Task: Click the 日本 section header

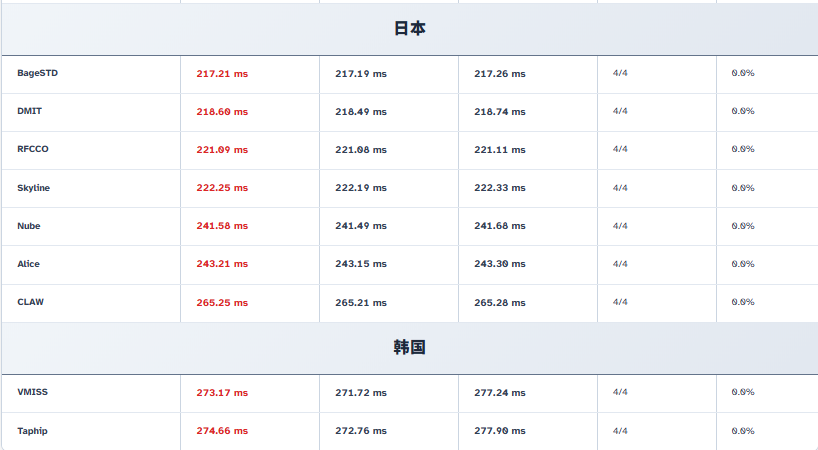Action: (x=409, y=29)
